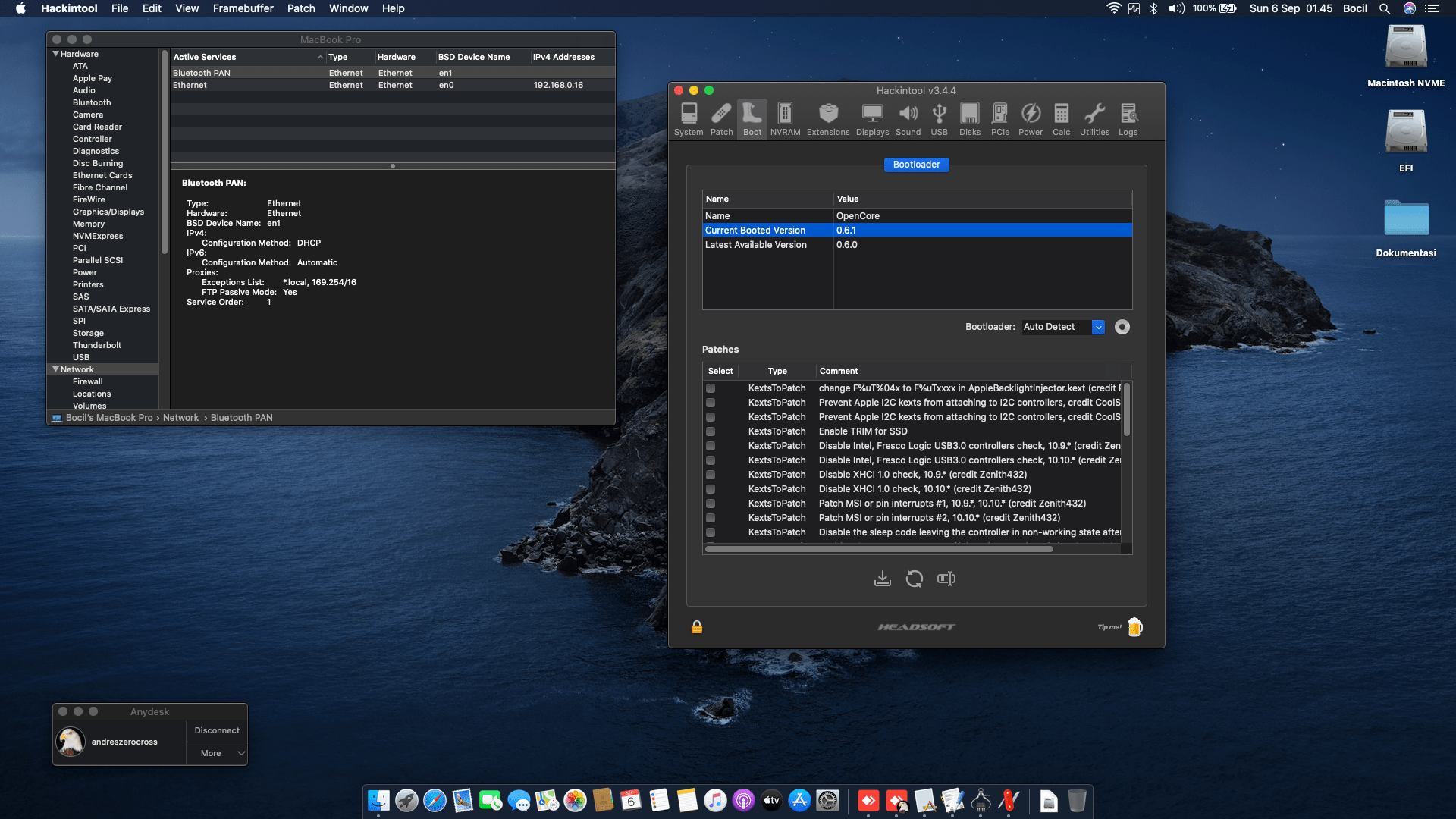Sort by the Active Services column header
This screenshot has width=1456, height=819.
[x=247, y=57]
